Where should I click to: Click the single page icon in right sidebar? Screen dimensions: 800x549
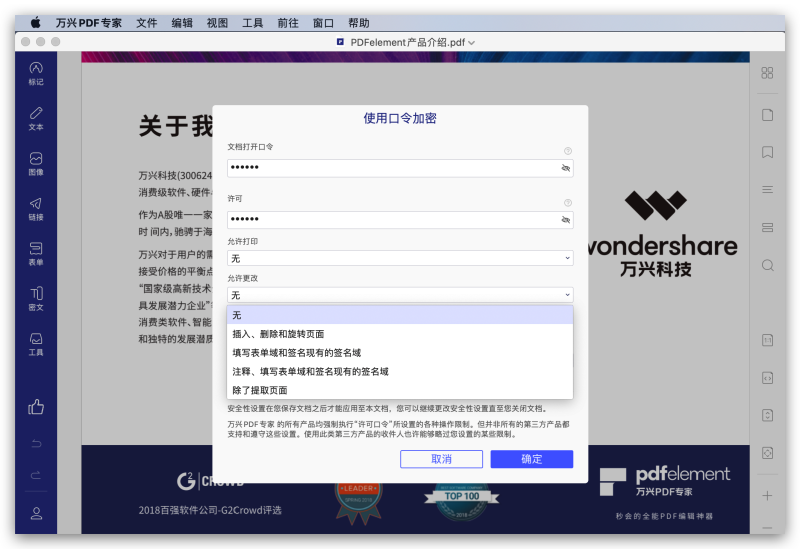click(767, 115)
